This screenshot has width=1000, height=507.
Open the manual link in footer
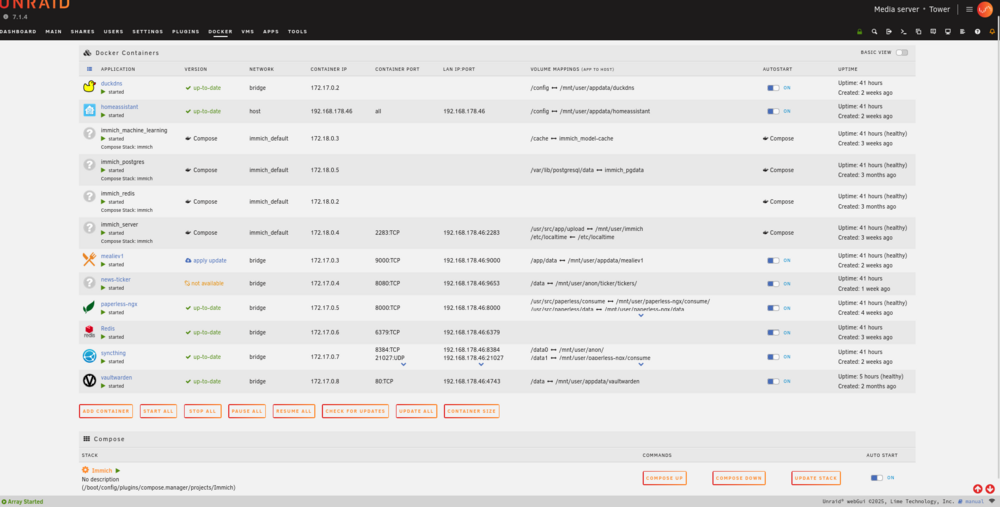972,502
